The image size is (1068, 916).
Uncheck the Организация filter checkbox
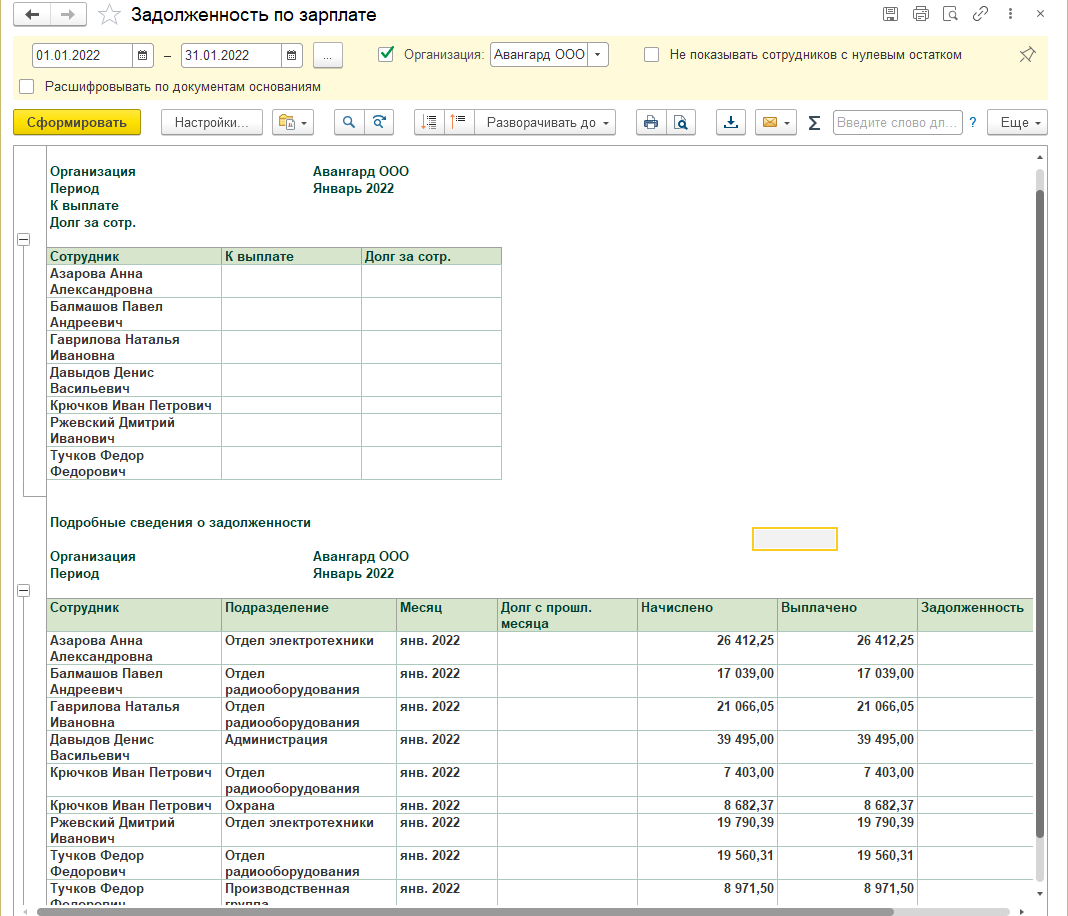(x=386, y=55)
